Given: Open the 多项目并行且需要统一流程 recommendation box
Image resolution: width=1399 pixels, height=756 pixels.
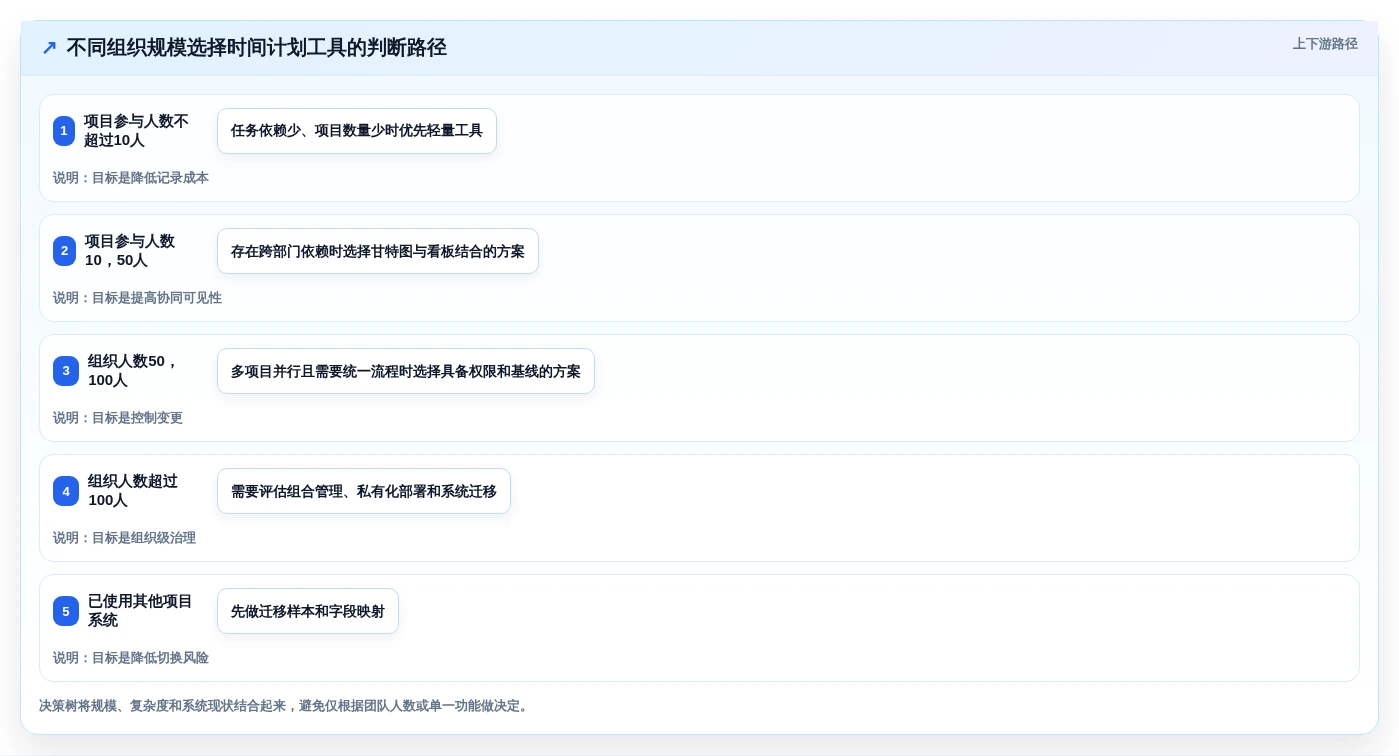Looking at the screenshot, I should (x=406, y=371).
